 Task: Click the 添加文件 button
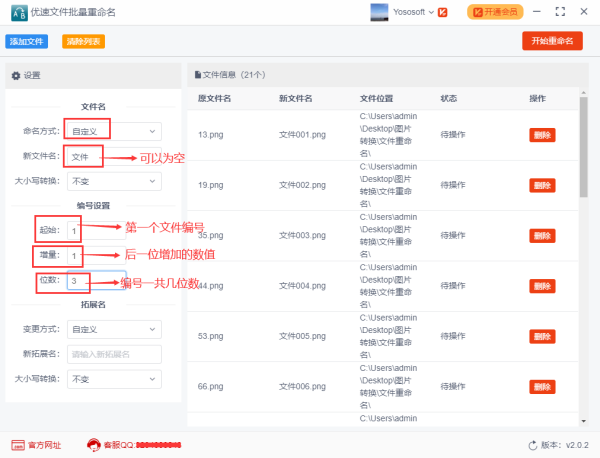26,41
